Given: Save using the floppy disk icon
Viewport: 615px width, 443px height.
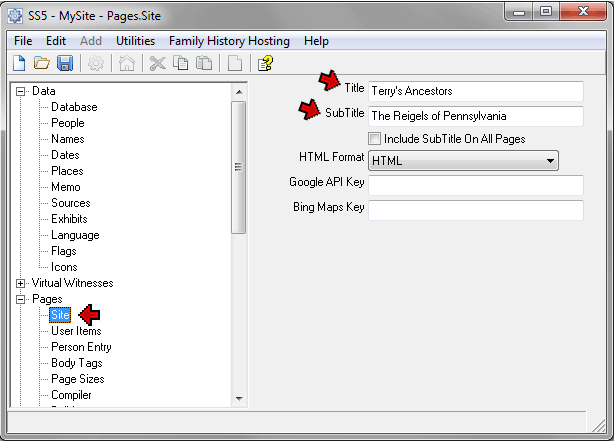Looking at the screenshot, I should click(x=65, y=63).
